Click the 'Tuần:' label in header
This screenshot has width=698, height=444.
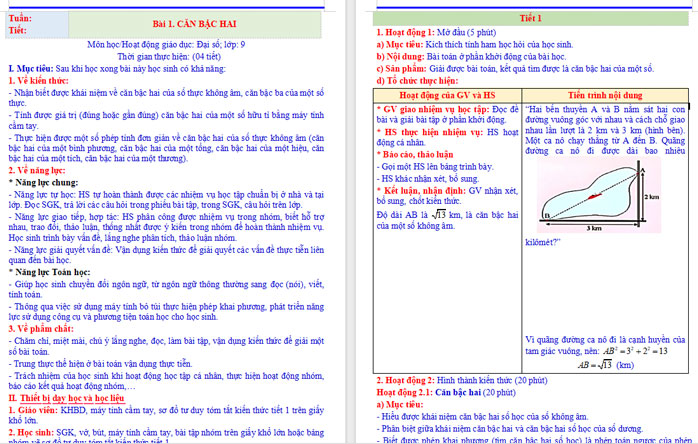coord(19,19)
